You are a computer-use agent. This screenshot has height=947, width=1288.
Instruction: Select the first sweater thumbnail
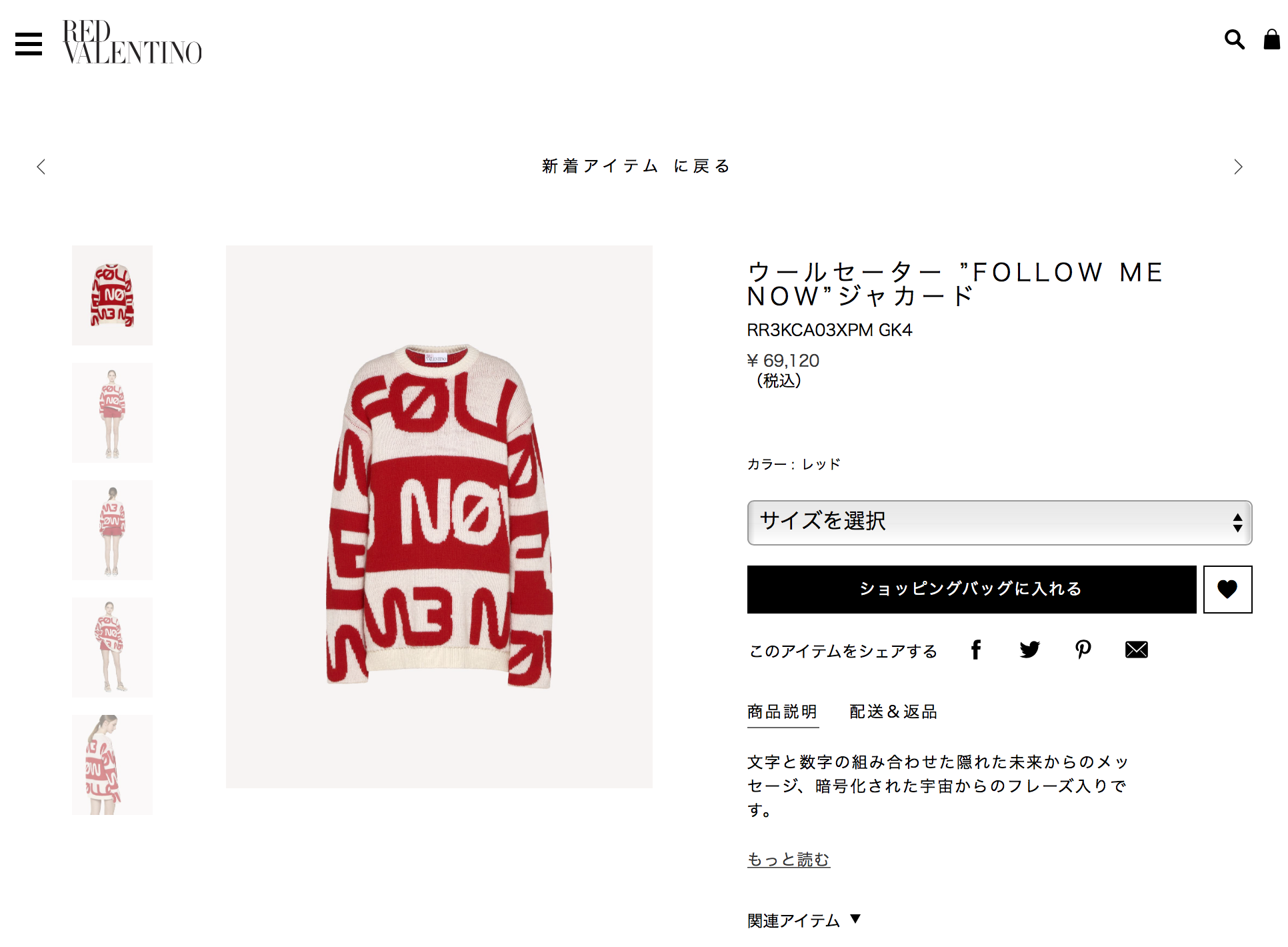112,295
